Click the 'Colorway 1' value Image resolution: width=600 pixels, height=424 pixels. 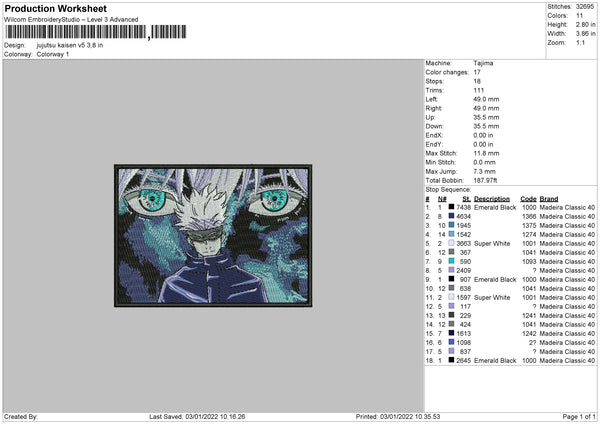tap(53, 54)
